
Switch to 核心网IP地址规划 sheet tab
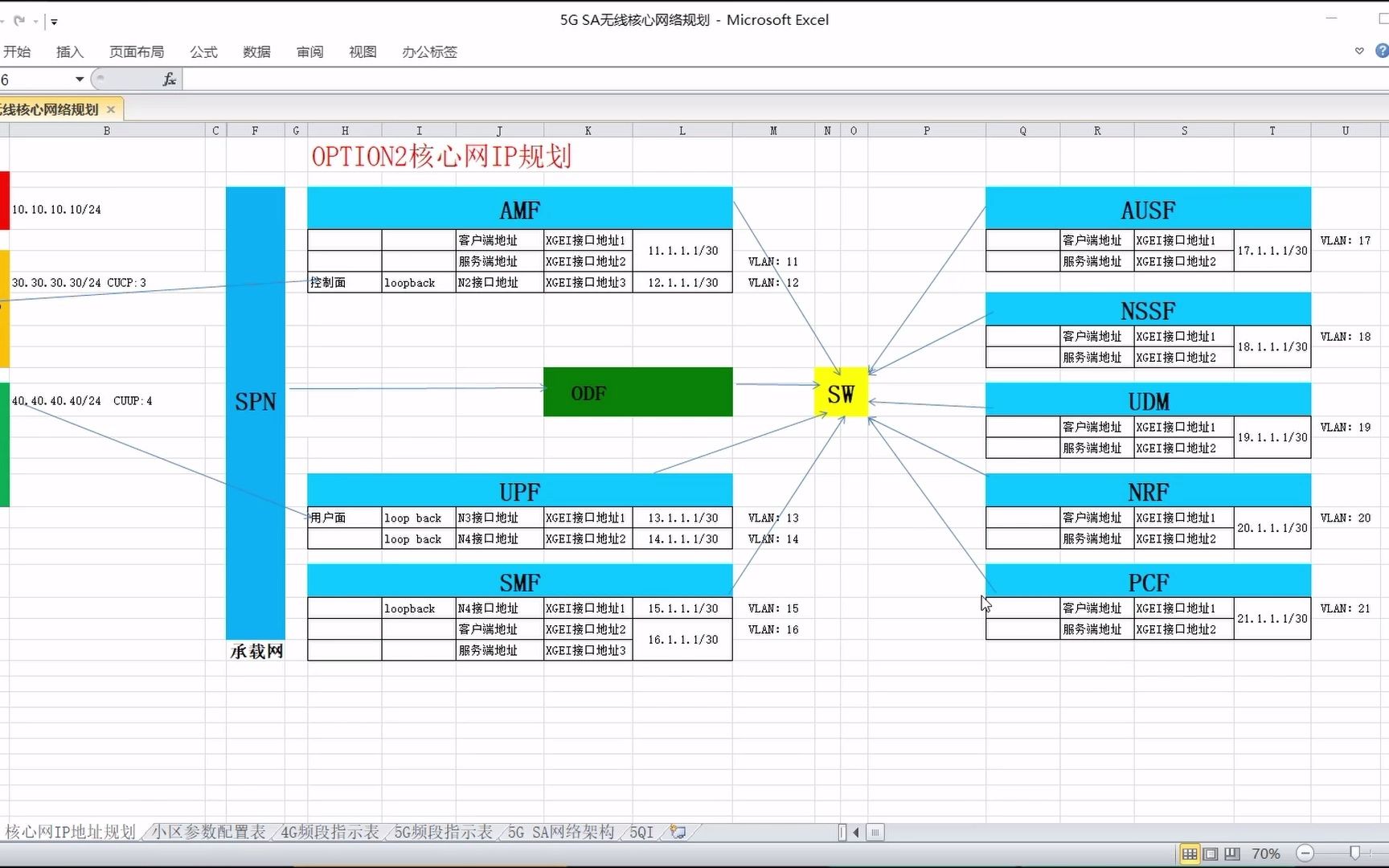(x=71, y=832)
